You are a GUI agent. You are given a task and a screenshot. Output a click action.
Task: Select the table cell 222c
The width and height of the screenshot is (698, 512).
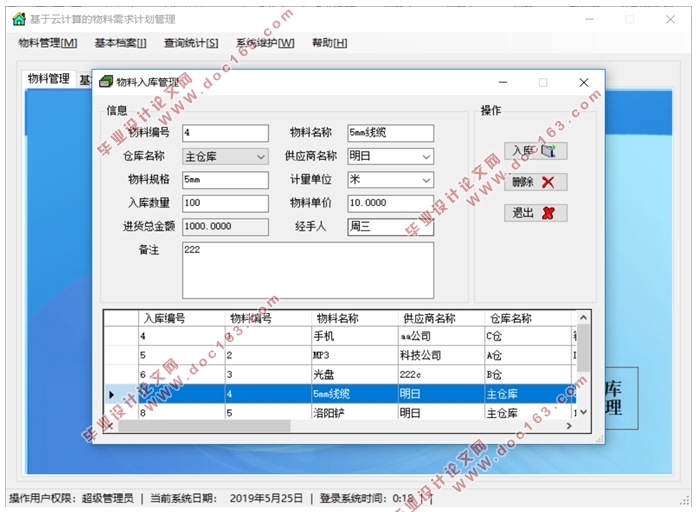point(441,374)
